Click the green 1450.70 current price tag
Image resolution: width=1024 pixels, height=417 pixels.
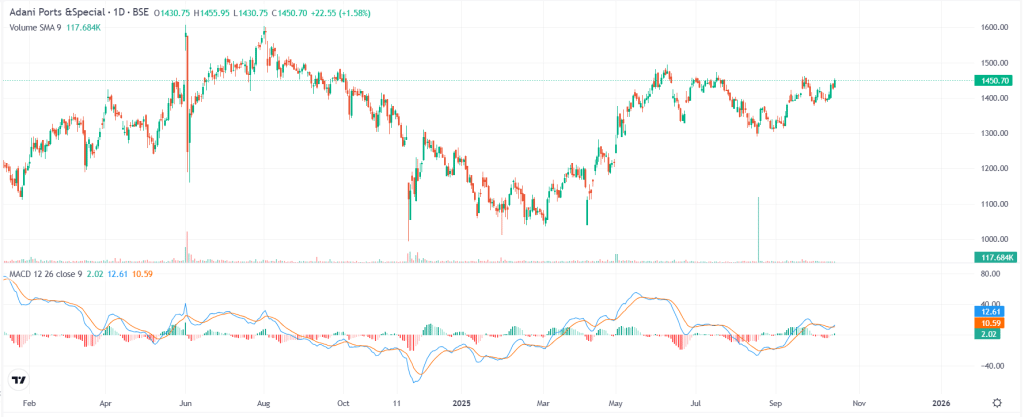pos(993,80)
